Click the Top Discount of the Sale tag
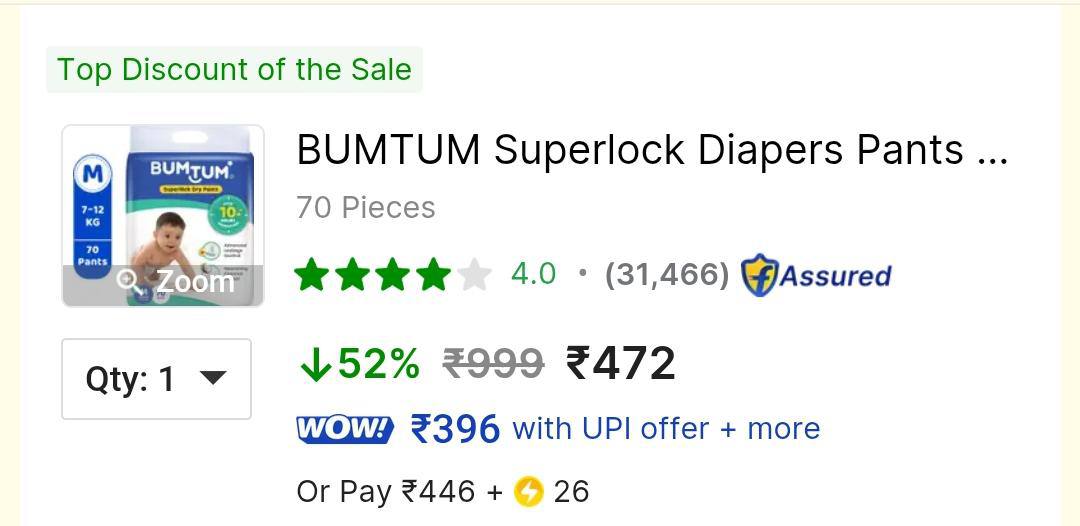This screenshot has height=526, width=1080. pos(234,70)
